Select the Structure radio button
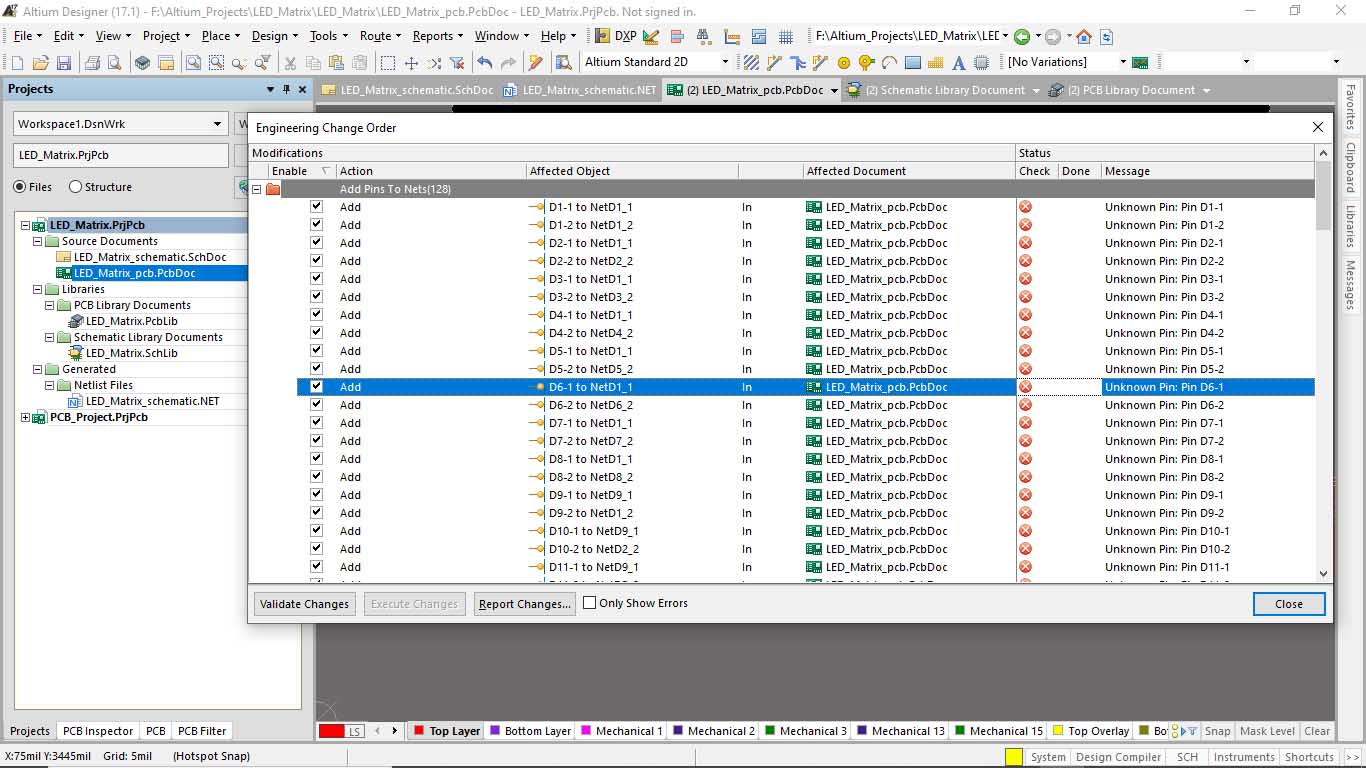This screenshot has width=1366, height=768. (x=76, y=187)
